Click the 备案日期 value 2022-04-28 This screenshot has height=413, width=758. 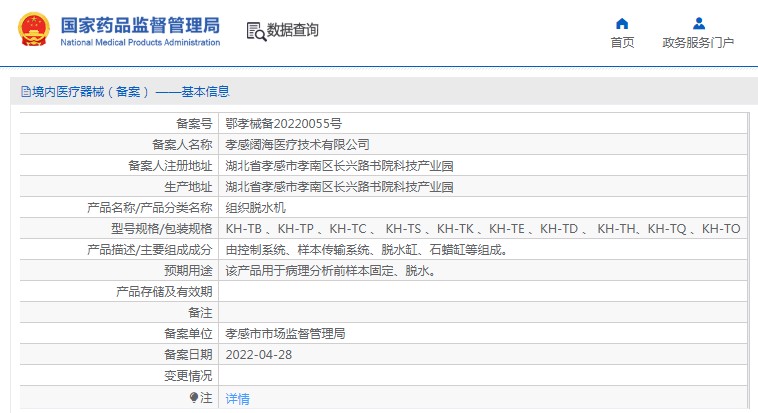click(x=259, y=355)
